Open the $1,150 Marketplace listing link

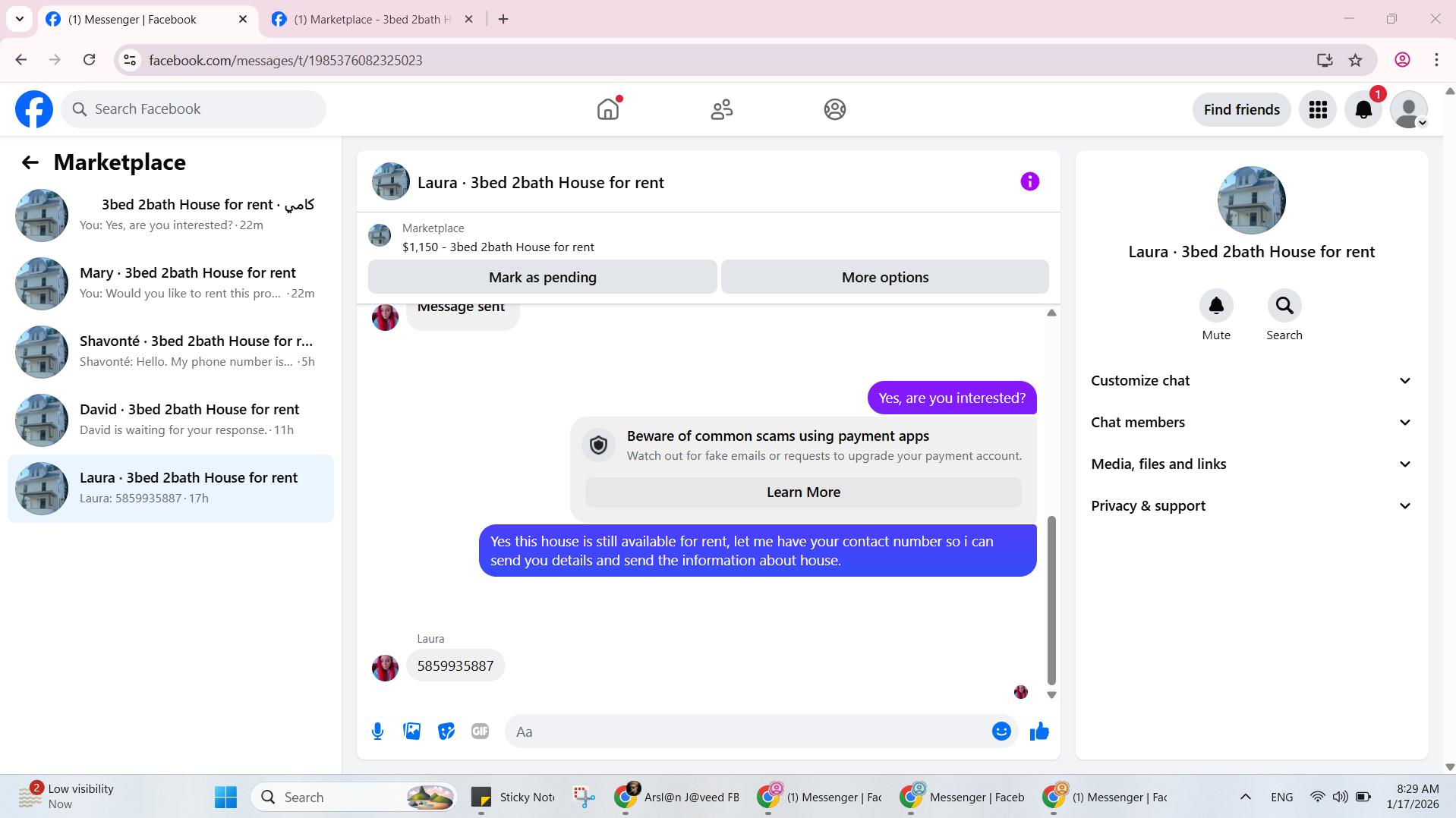[x=498, y=247]
